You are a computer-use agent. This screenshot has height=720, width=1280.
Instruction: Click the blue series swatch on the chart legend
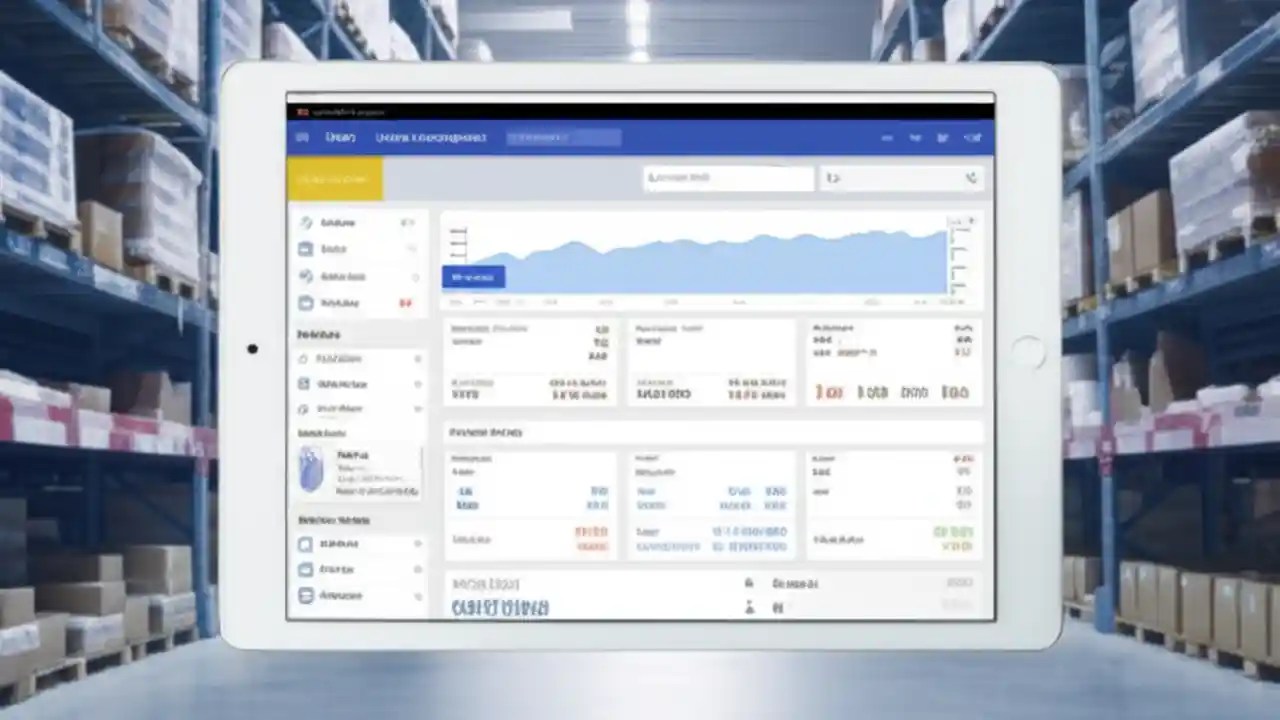point(472,277)
